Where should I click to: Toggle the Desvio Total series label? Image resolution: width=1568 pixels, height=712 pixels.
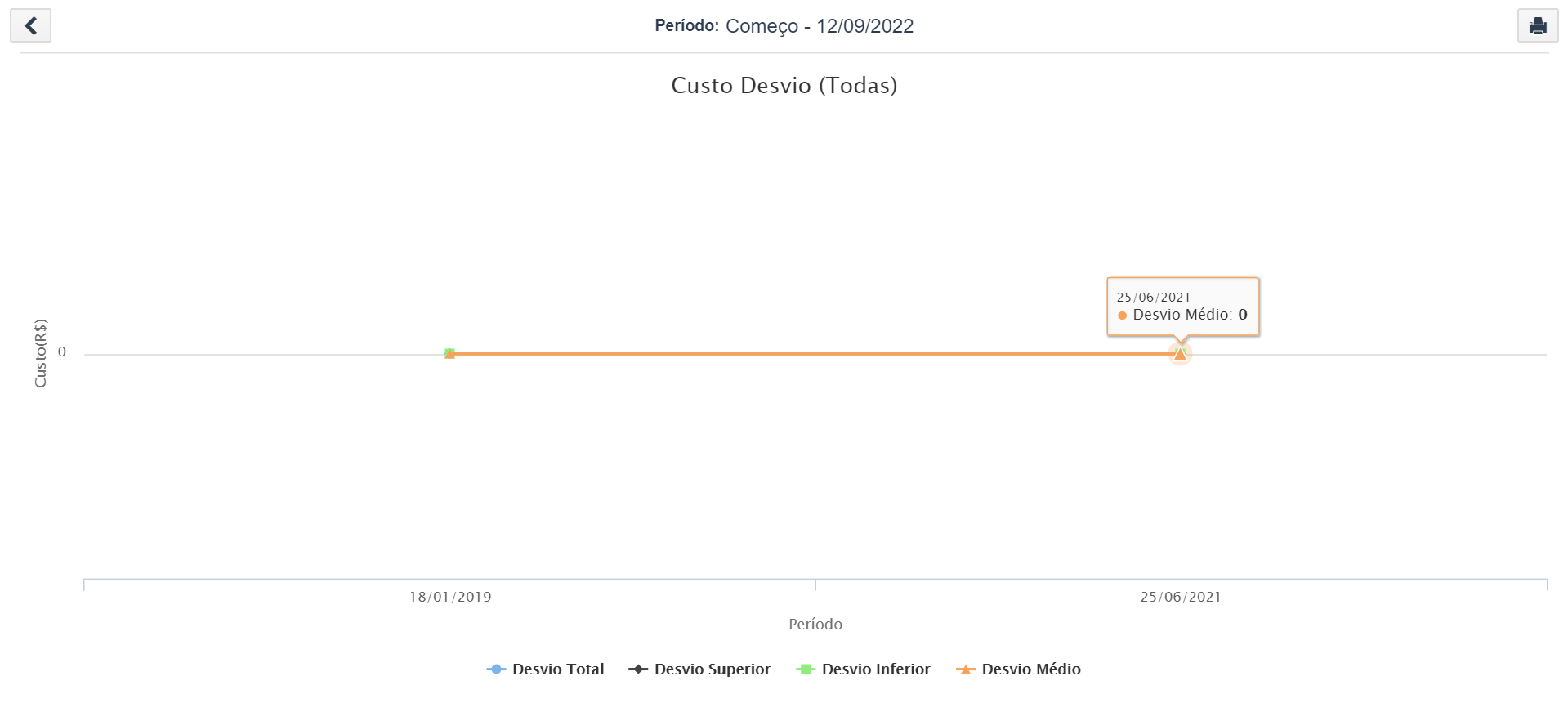coord(558,669)
